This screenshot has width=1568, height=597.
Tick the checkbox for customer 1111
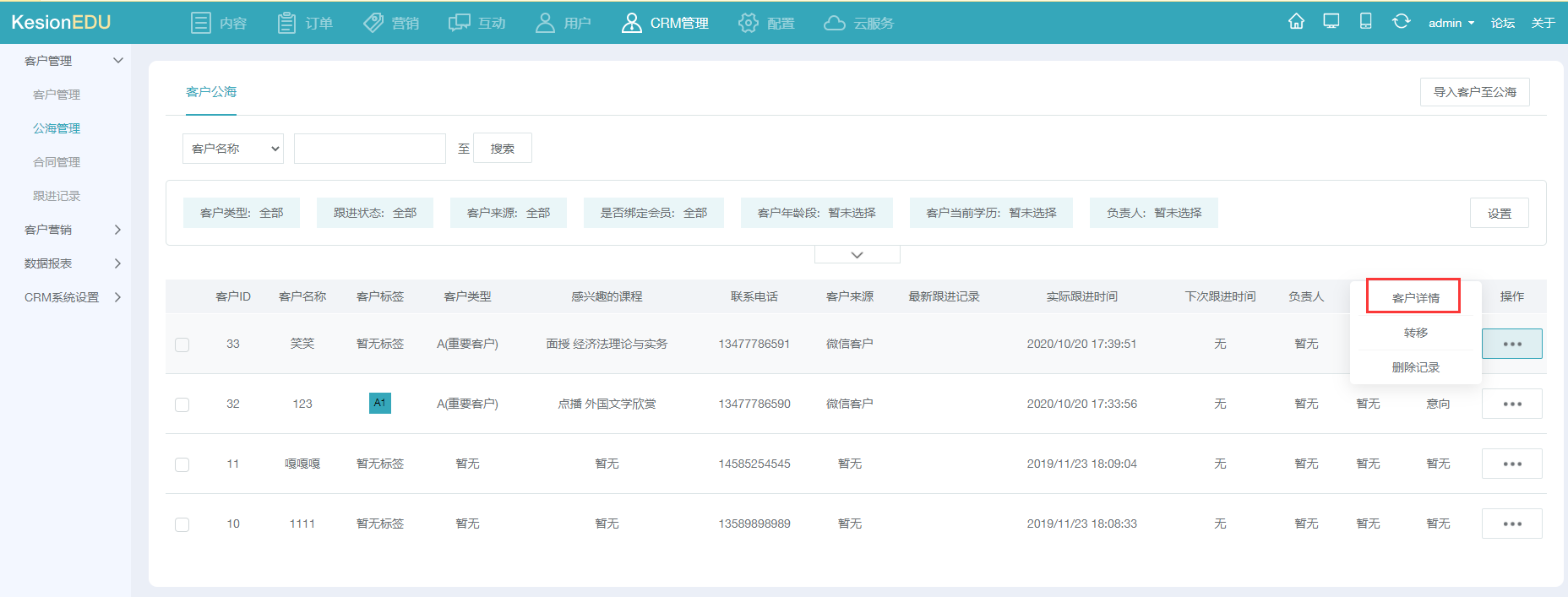click(x=182, y=524)
